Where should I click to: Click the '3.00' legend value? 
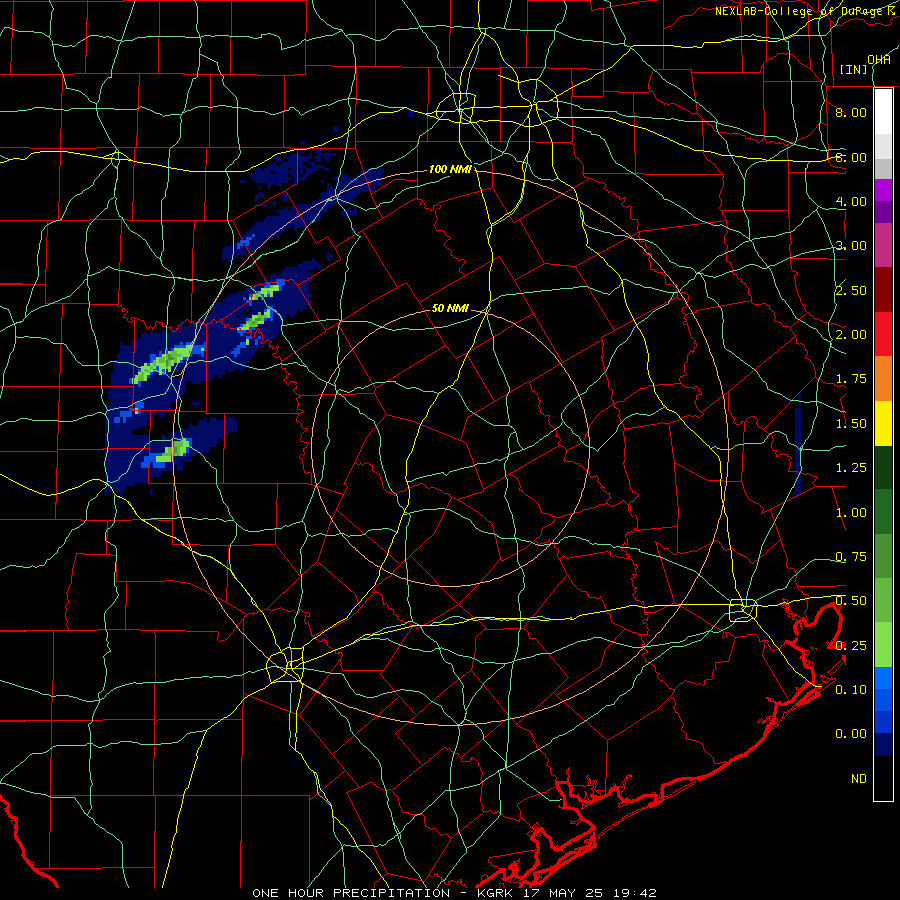click(851, 246)
